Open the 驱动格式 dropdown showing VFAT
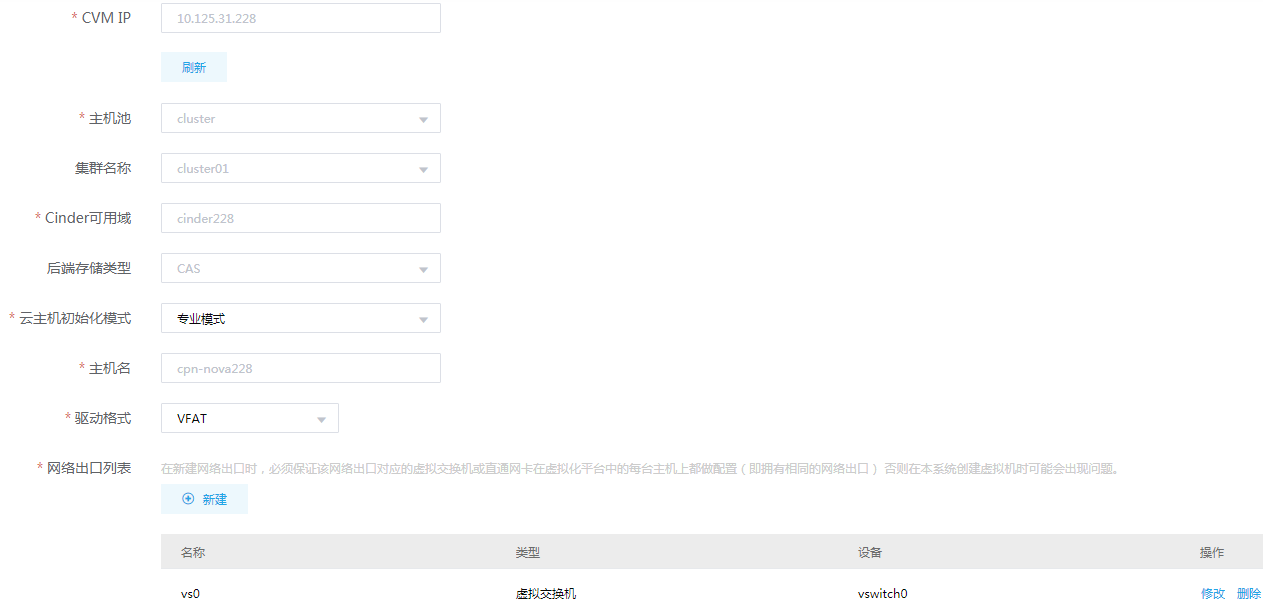Viewport: 1263px width, 608px height. (x=322, y=417)
